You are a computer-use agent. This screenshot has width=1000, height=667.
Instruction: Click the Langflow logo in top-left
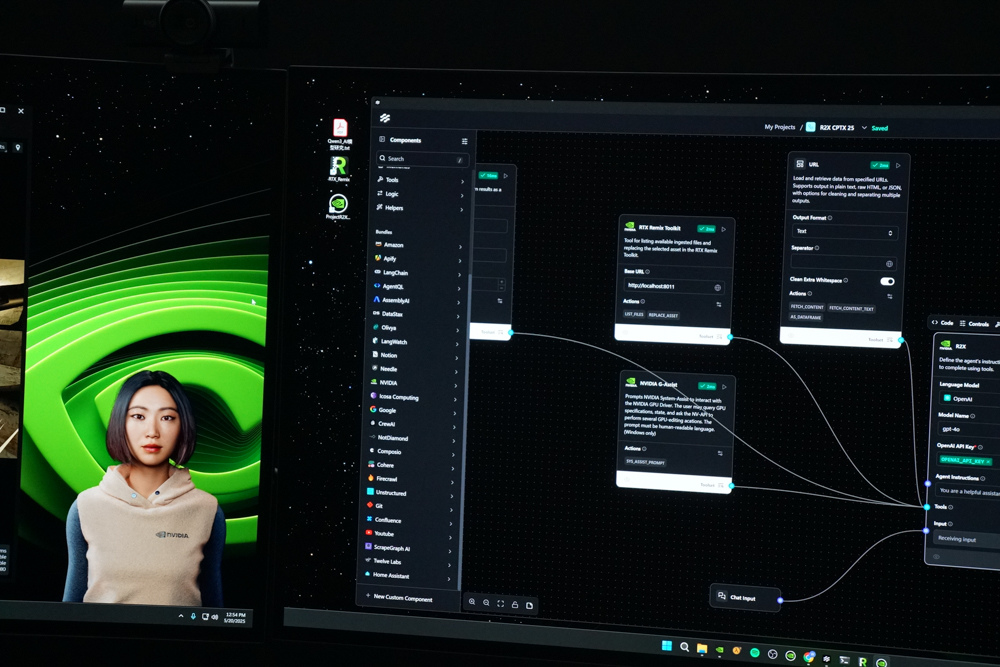point(385,118)
